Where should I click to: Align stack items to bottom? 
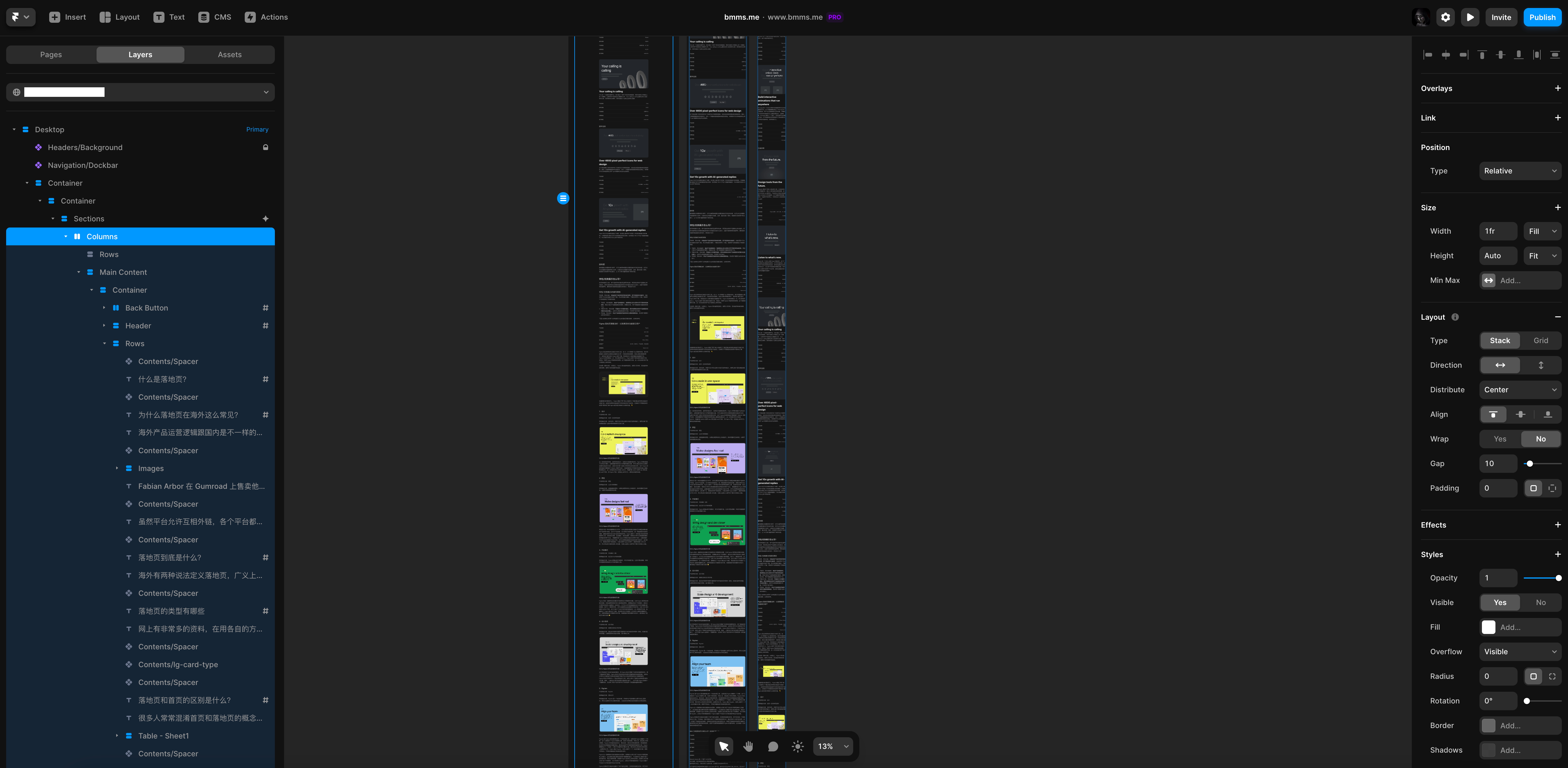(x=1547, y=414)
